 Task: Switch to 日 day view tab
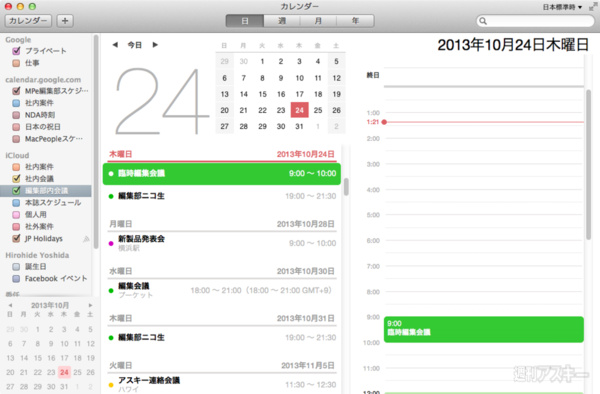245,21
